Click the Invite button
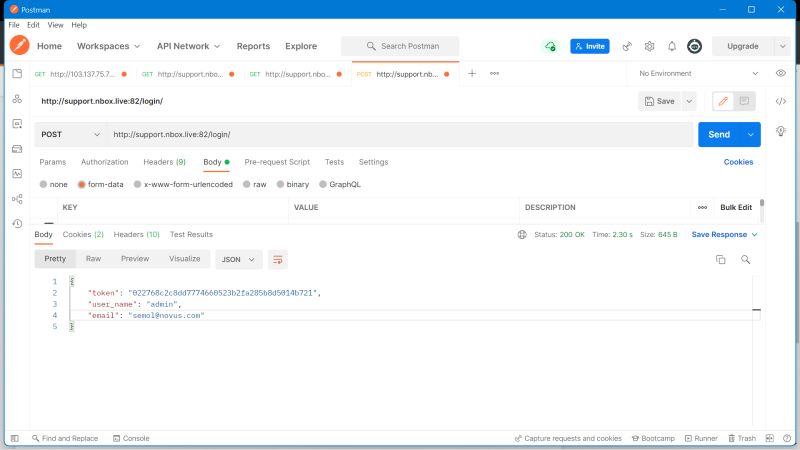 [x=590, y=46]
